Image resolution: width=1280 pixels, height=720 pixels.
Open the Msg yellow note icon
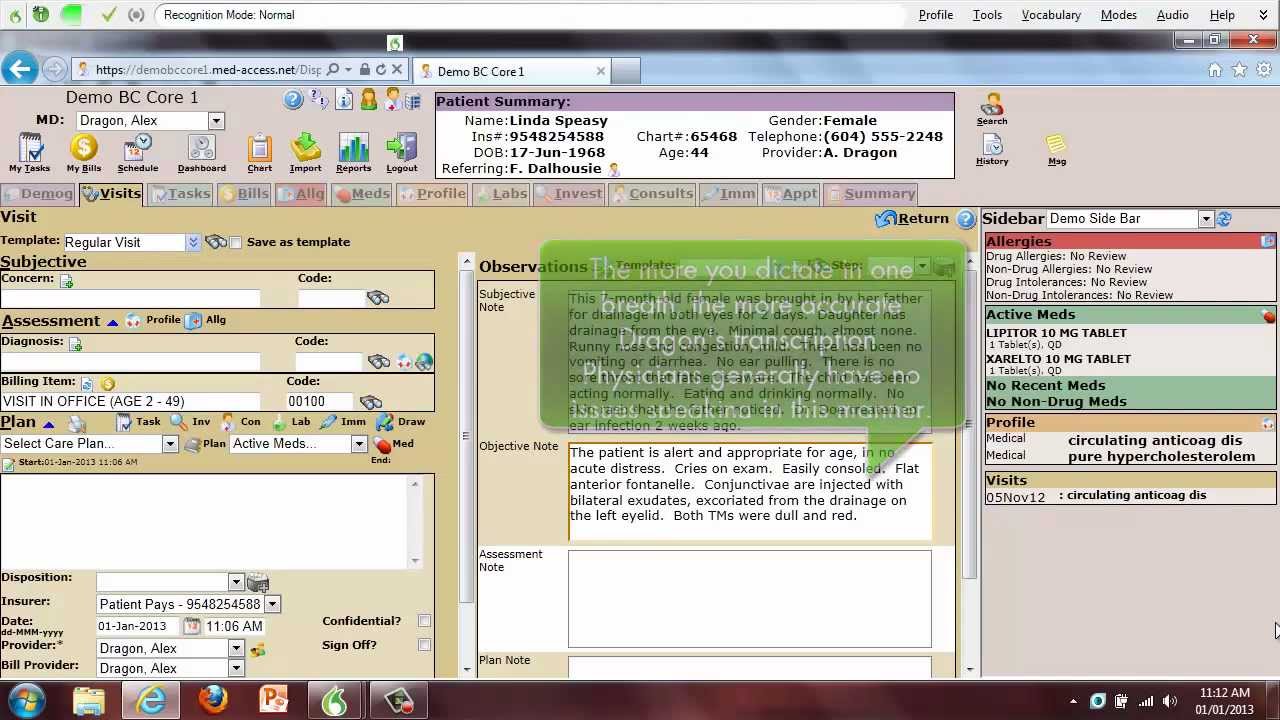(x=1057, y=150)
